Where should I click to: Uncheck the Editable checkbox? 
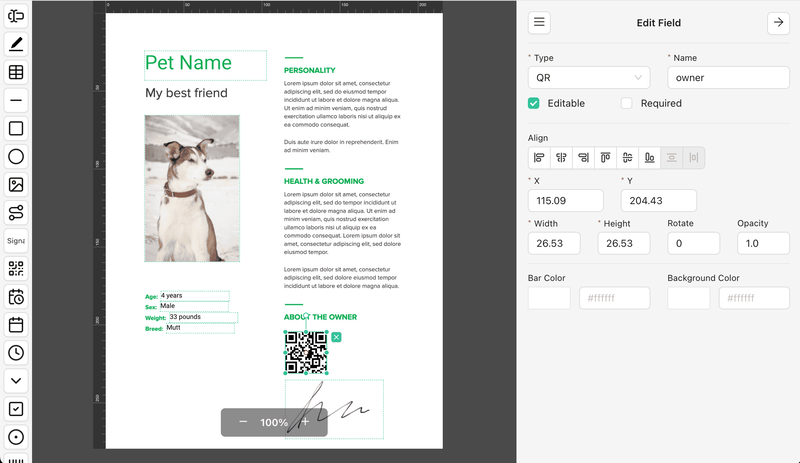click(534, 103)
